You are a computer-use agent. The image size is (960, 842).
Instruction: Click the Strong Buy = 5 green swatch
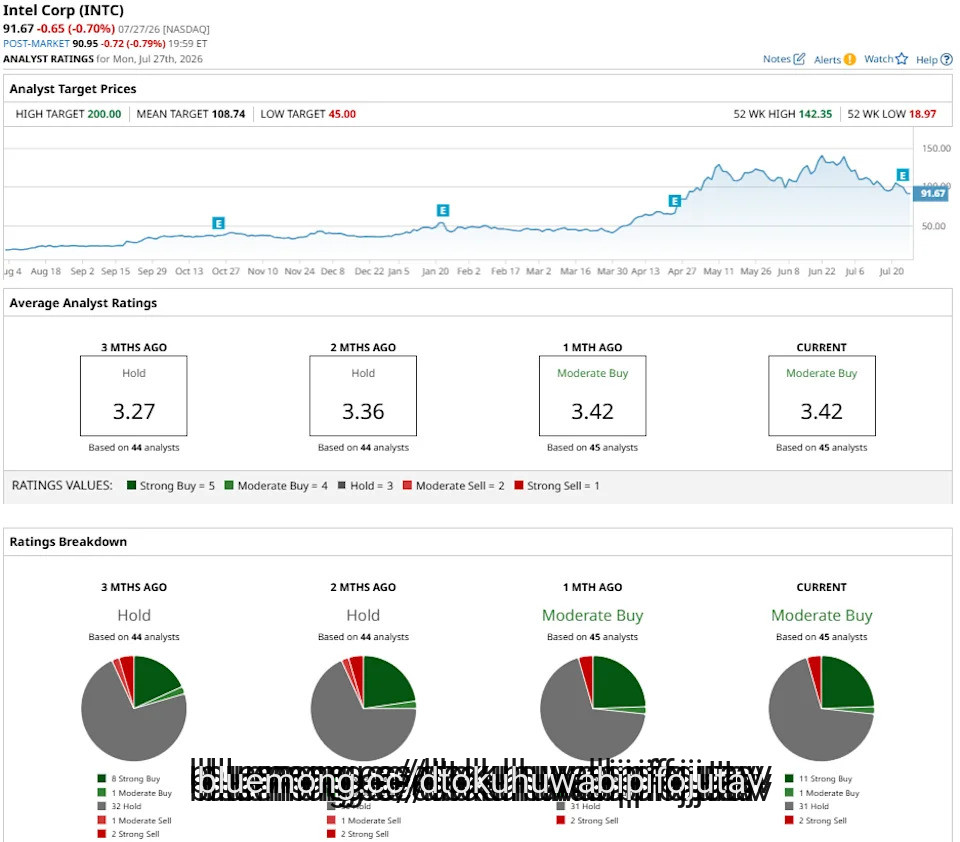pyautogui.click(x=131, y=485)
